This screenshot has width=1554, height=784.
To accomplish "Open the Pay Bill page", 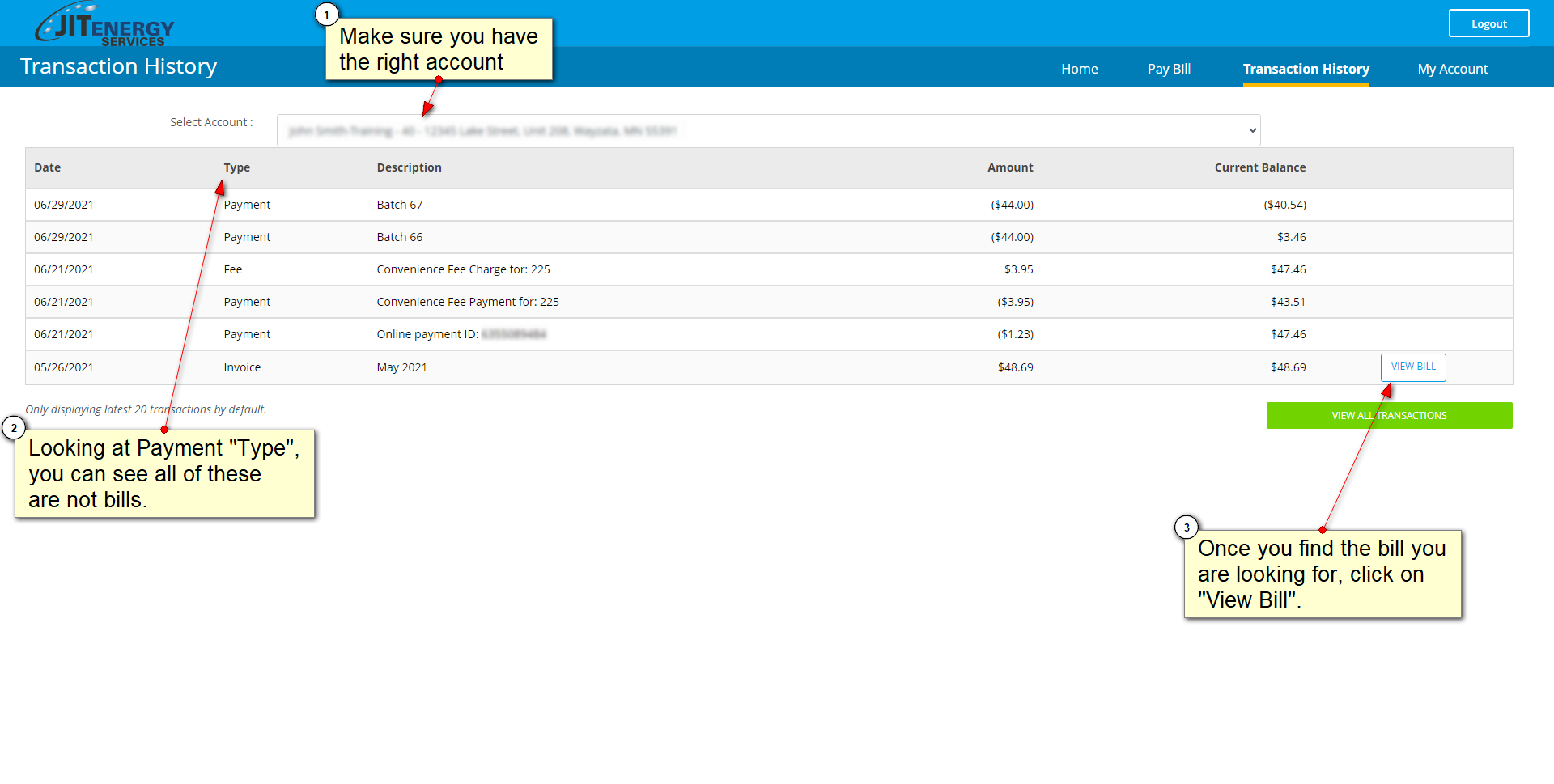I will 1168,69.
